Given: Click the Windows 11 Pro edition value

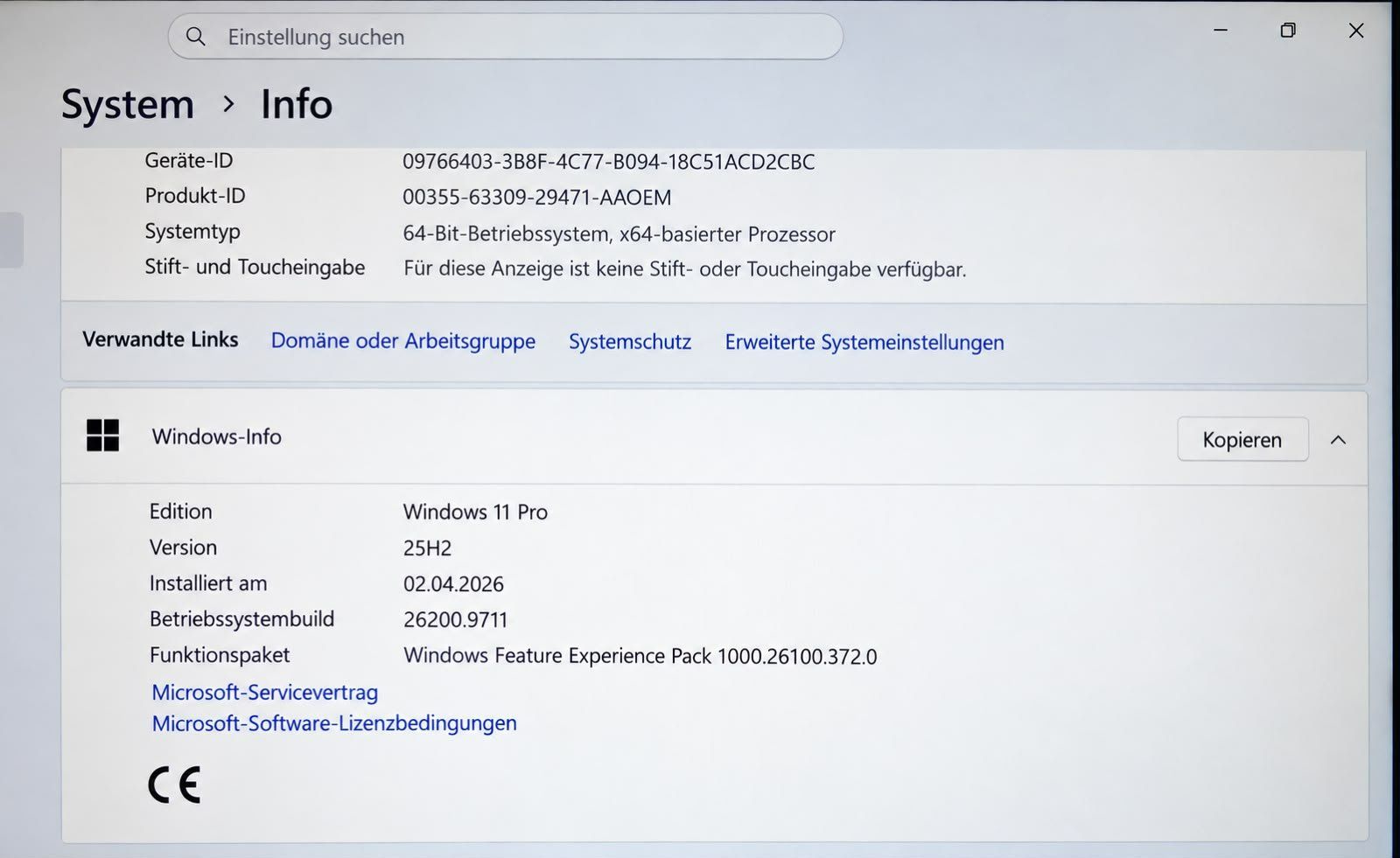Looking at the screenshot, I should coord(475,512).
